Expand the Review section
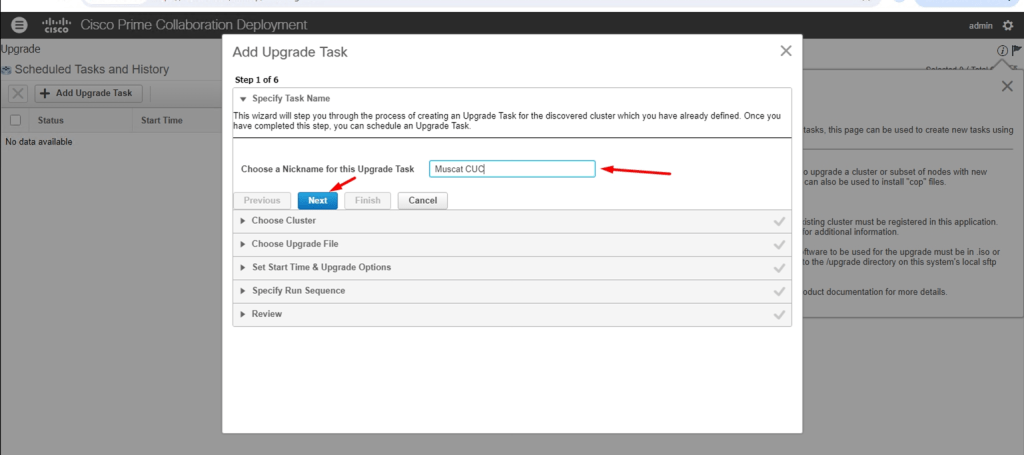Screen dimensions: 1024x455 tap(266, 314)
